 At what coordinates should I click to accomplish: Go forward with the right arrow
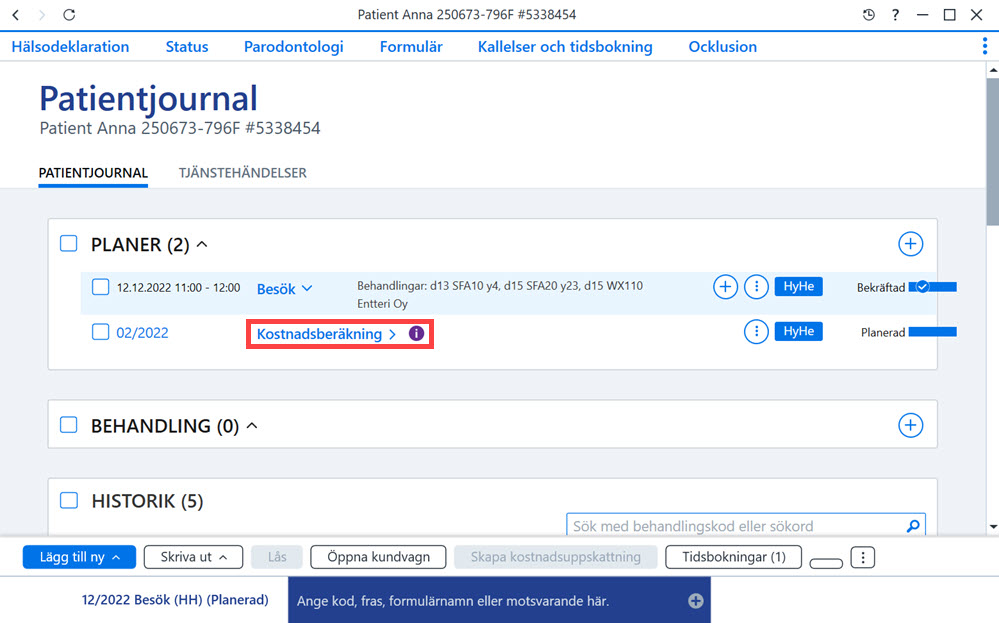click(42, 15)
